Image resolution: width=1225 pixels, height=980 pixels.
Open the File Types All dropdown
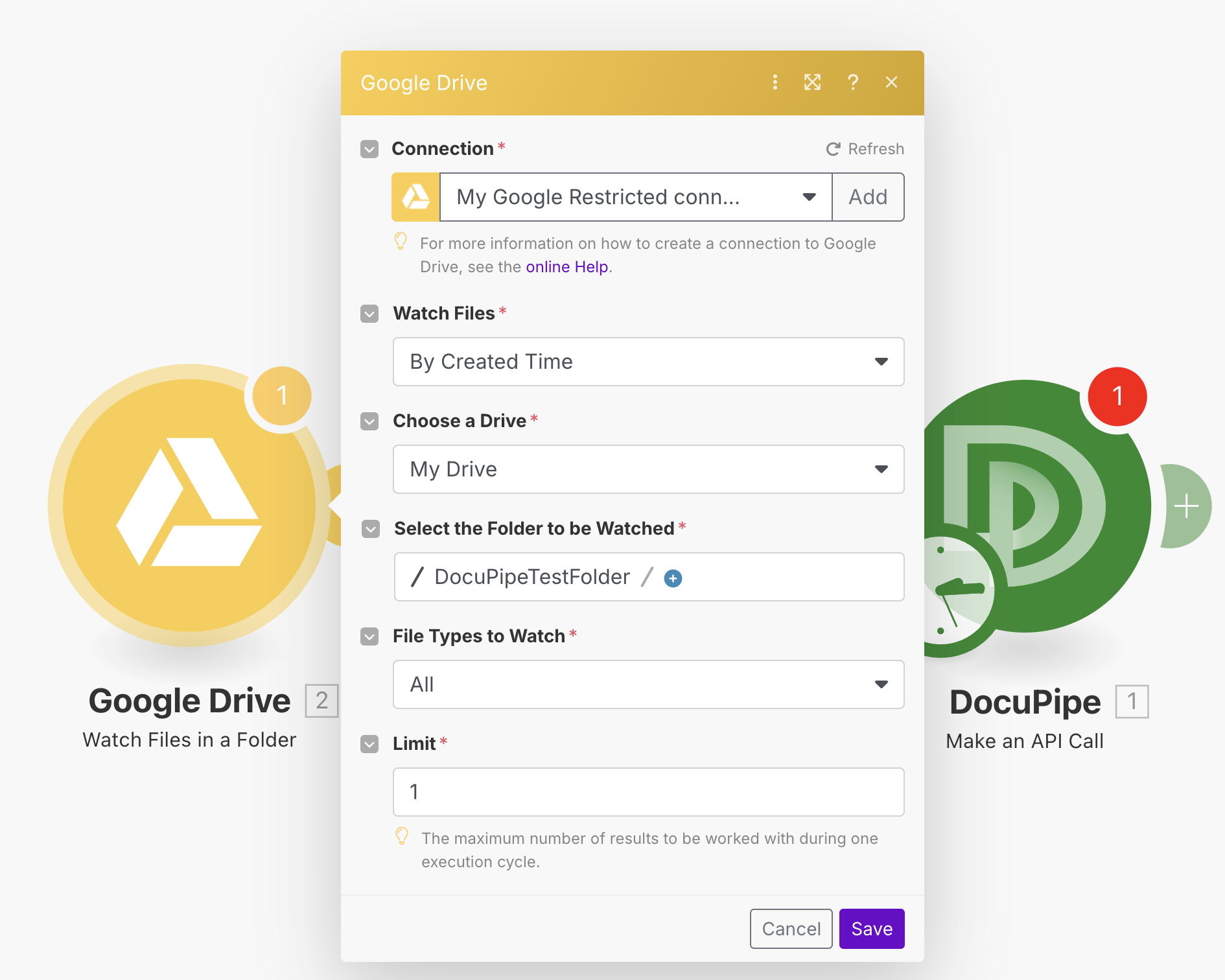pos(649,684)
